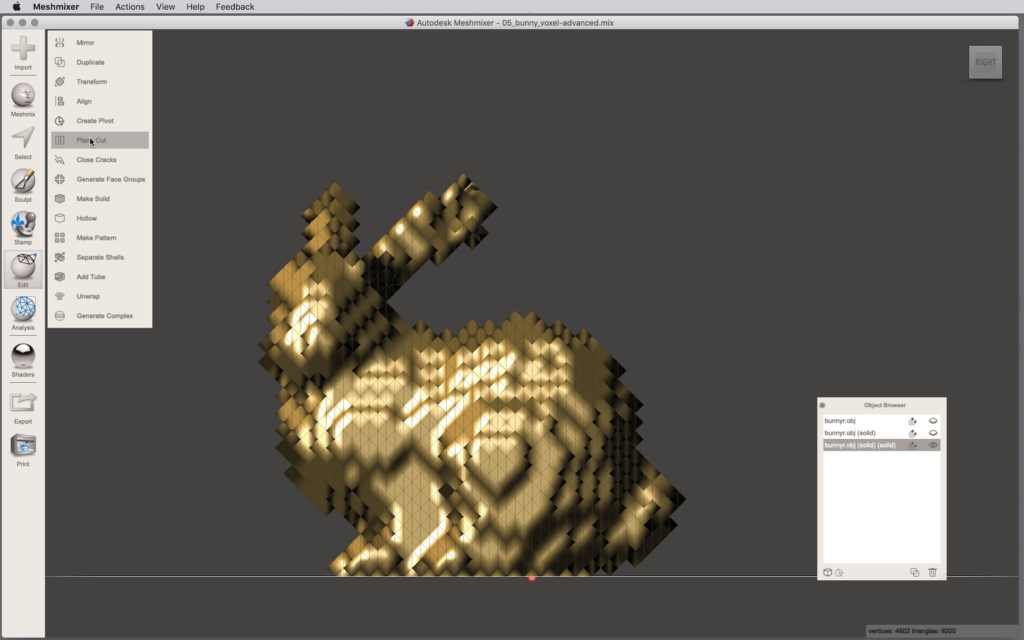Click duplicate button in Object Browser
Viewport: 1024px width, 640px height.
[914, 572]
